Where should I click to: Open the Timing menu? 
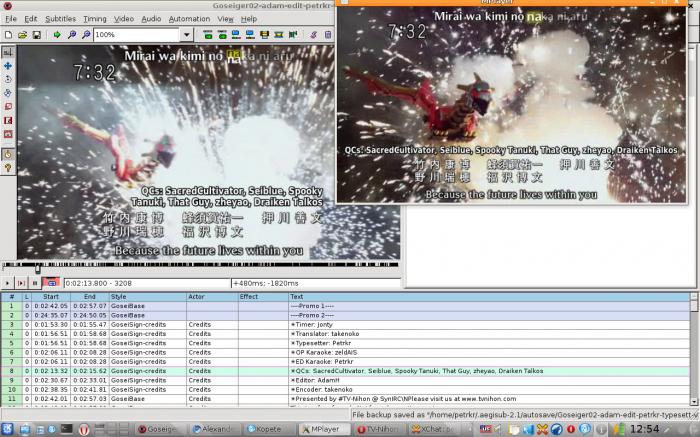[x=95, y=19]
